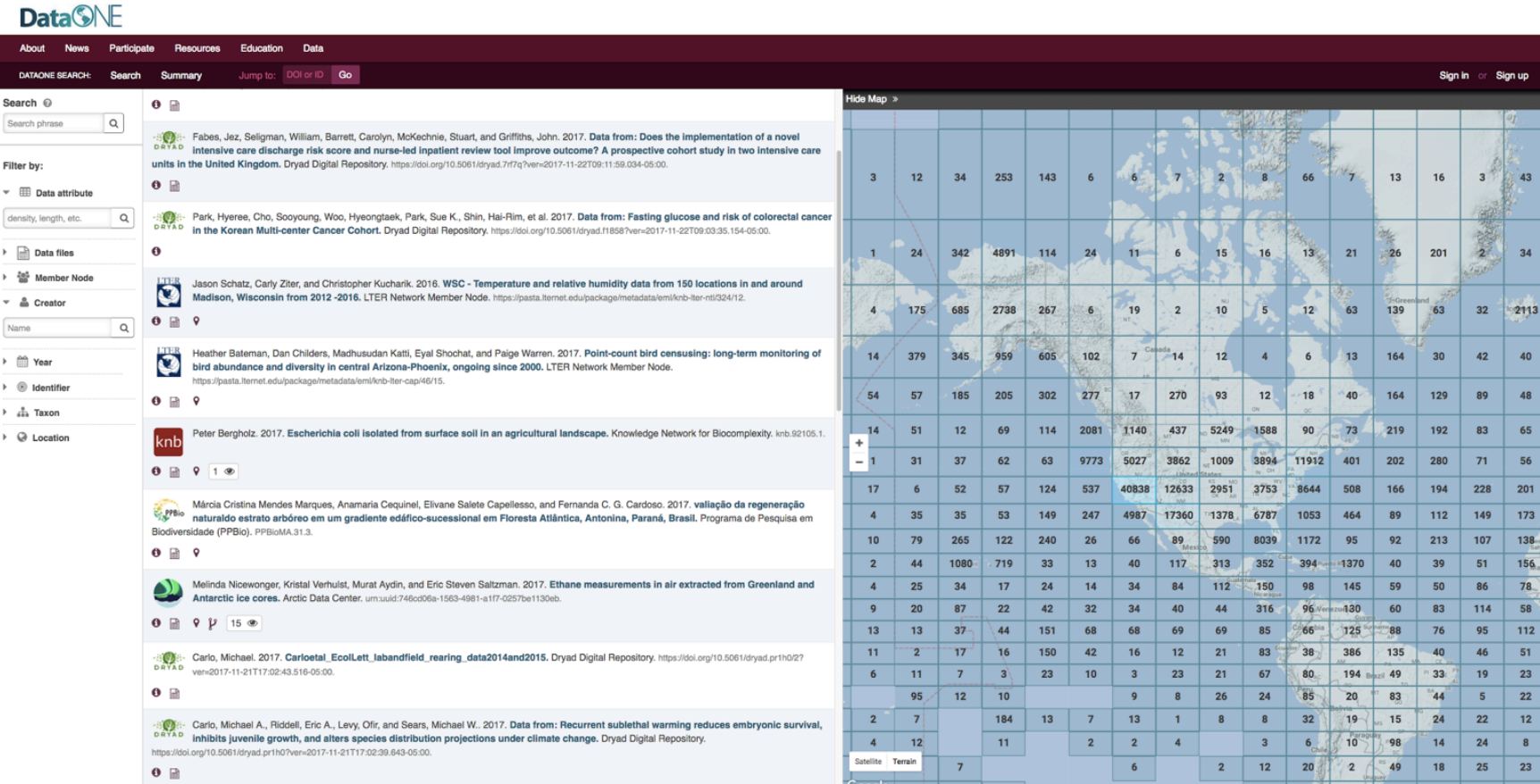Click the knb member node logo
1540x784 pixels.
coord(168,441)
